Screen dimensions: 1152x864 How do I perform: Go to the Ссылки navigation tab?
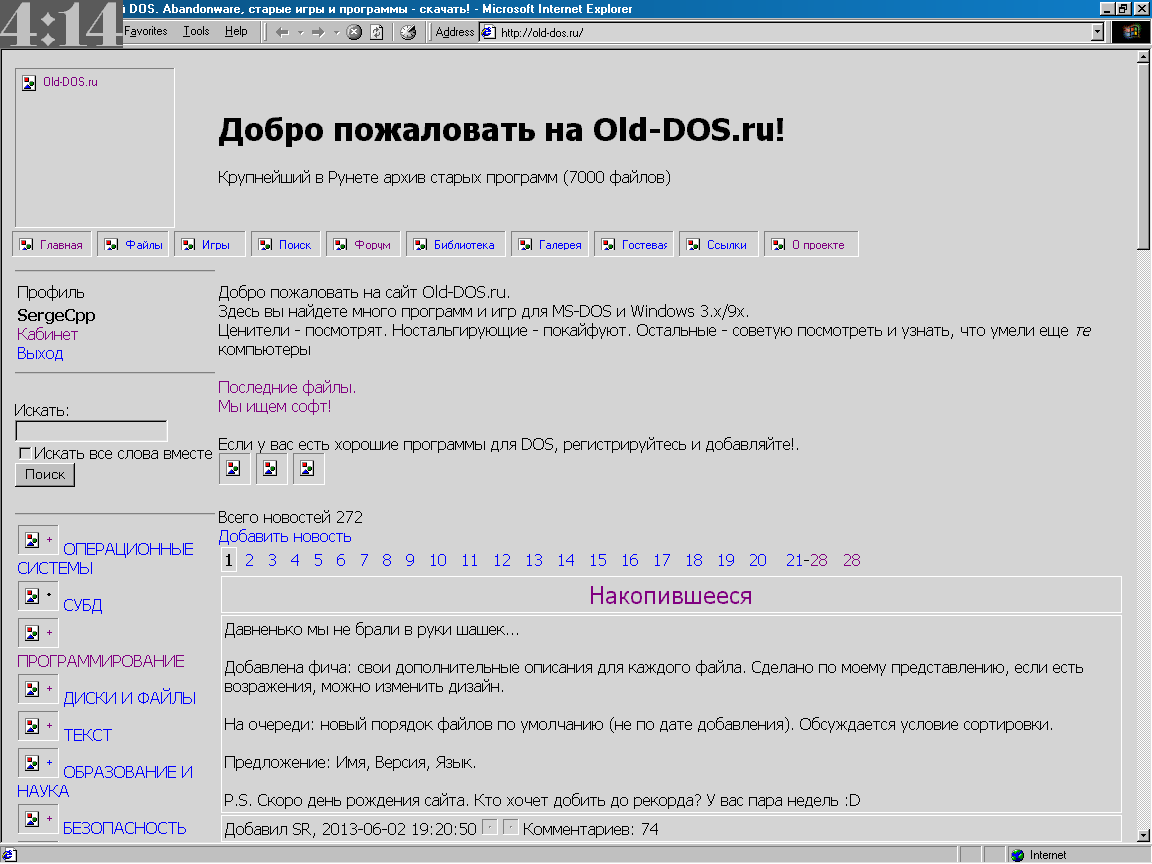[717, 245]
